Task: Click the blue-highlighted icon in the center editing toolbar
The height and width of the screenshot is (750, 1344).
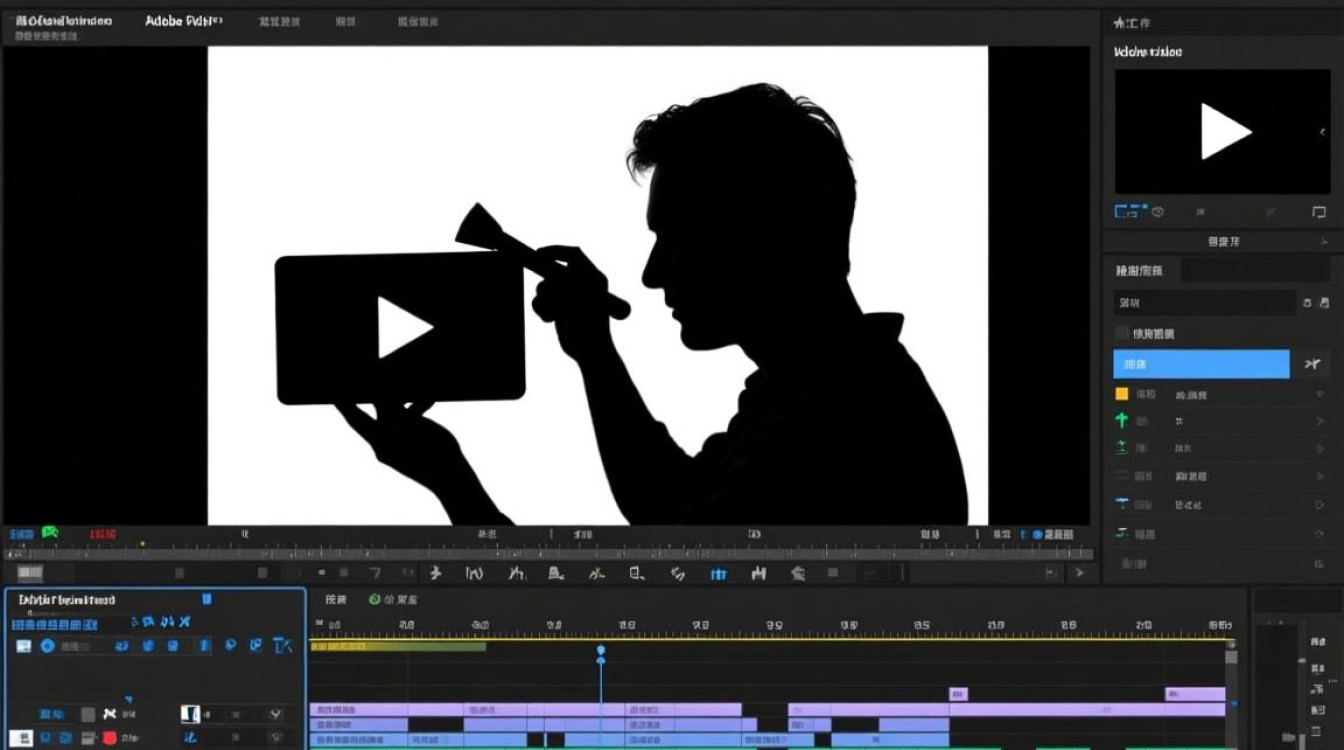Action: pos(718,573)
